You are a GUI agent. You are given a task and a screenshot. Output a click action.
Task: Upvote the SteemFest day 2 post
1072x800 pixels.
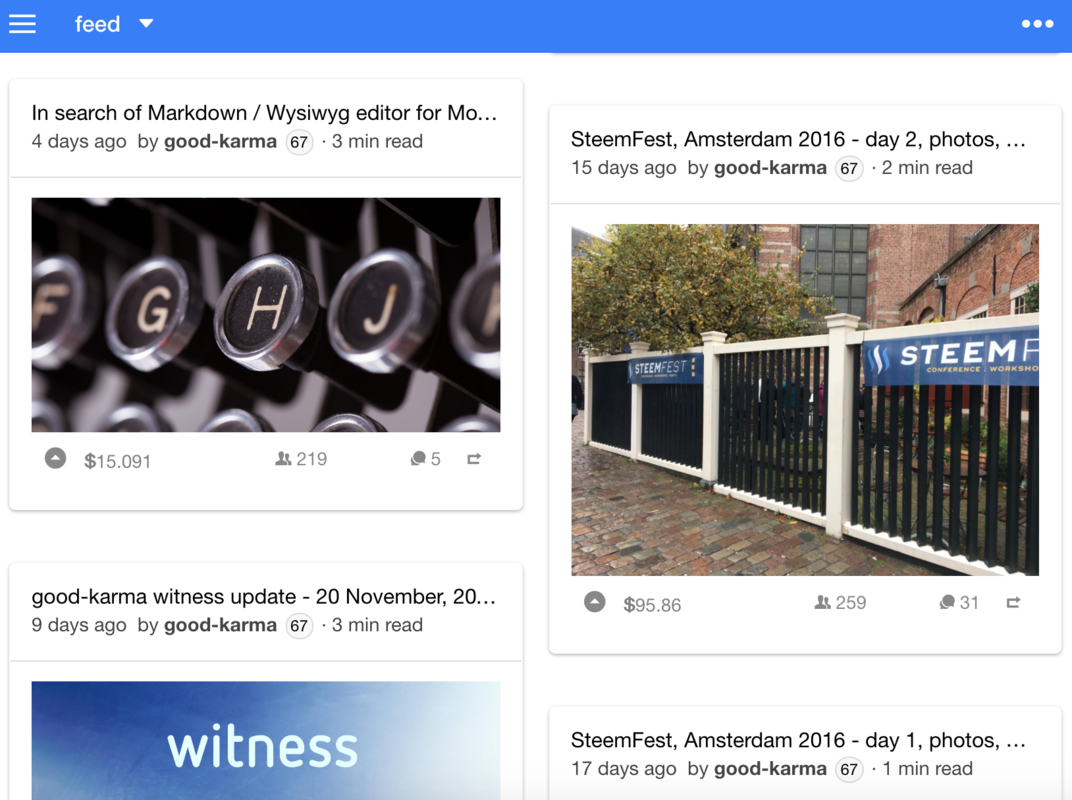tap(595, 602)
